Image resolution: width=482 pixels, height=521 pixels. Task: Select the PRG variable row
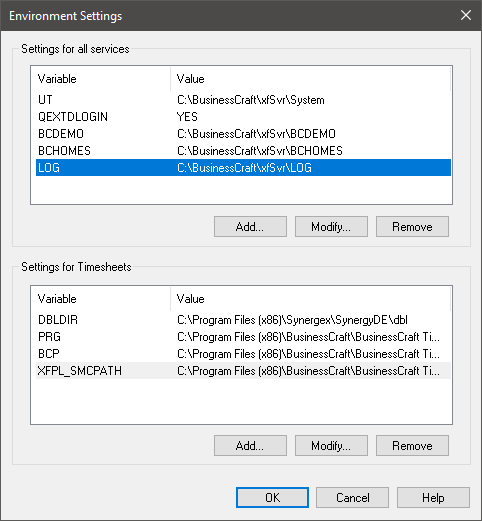tap(243, 337)
